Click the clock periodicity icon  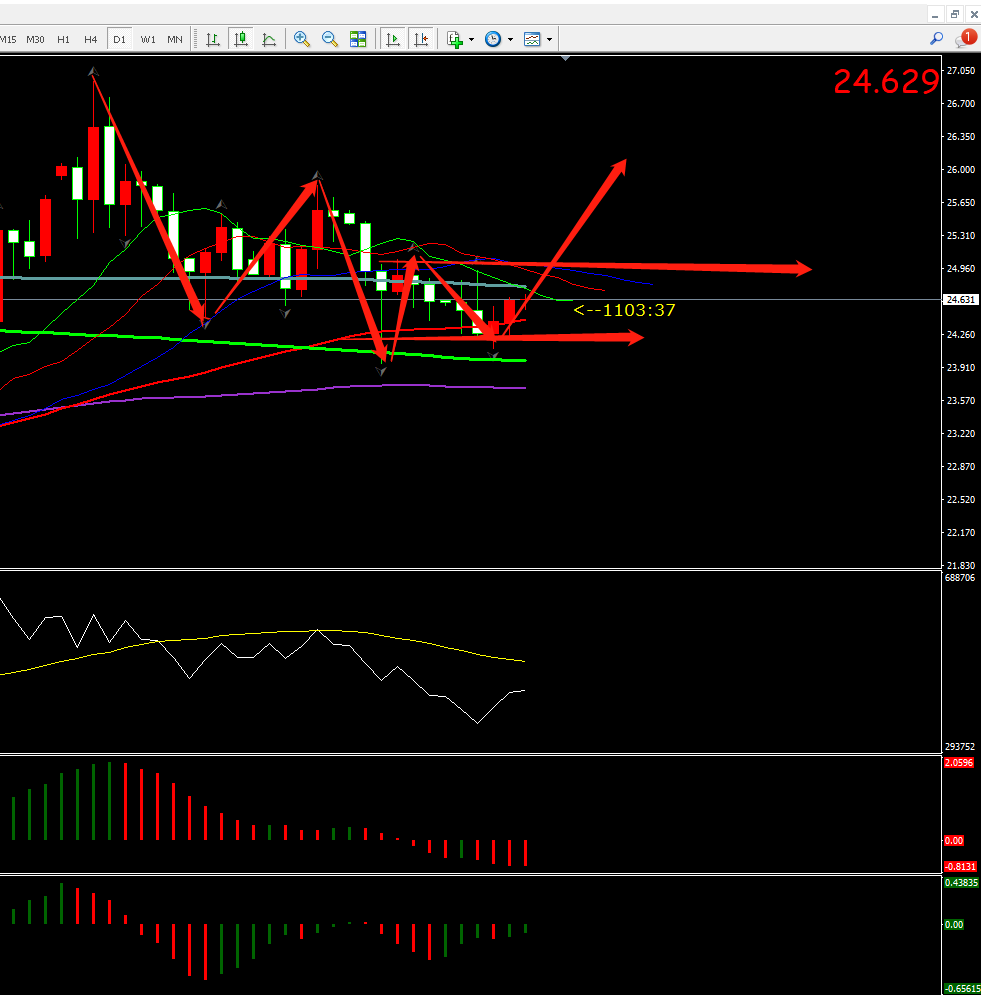[493, 39]
